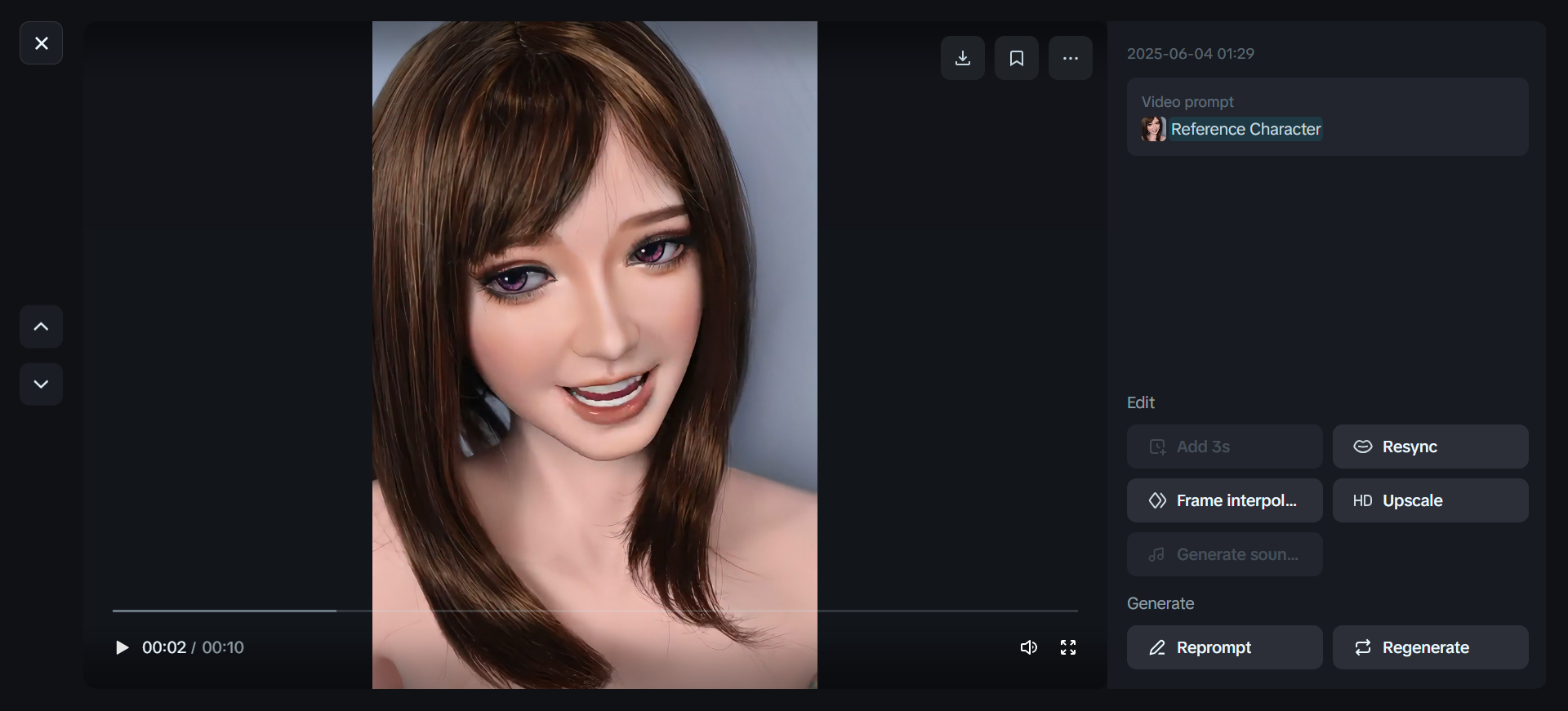This screenshot has width=1568, height=711.
Task: Click the 2025-06-04 01:29 timestamp
Action: [1191, 54]
